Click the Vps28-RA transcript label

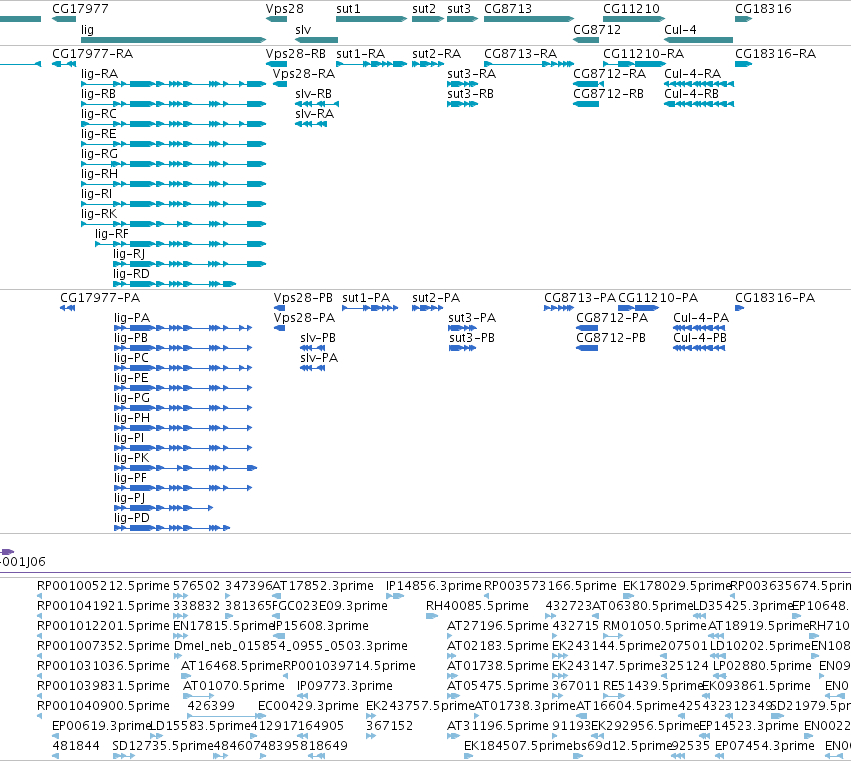(x=304, y=74)
